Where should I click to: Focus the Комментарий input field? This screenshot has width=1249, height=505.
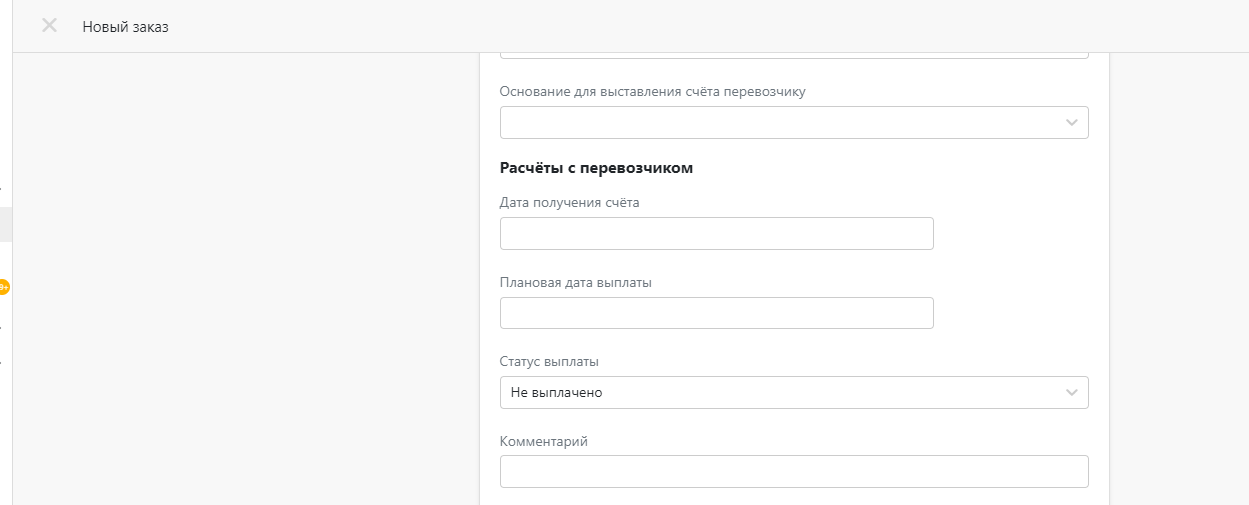[x=794, y=472]
